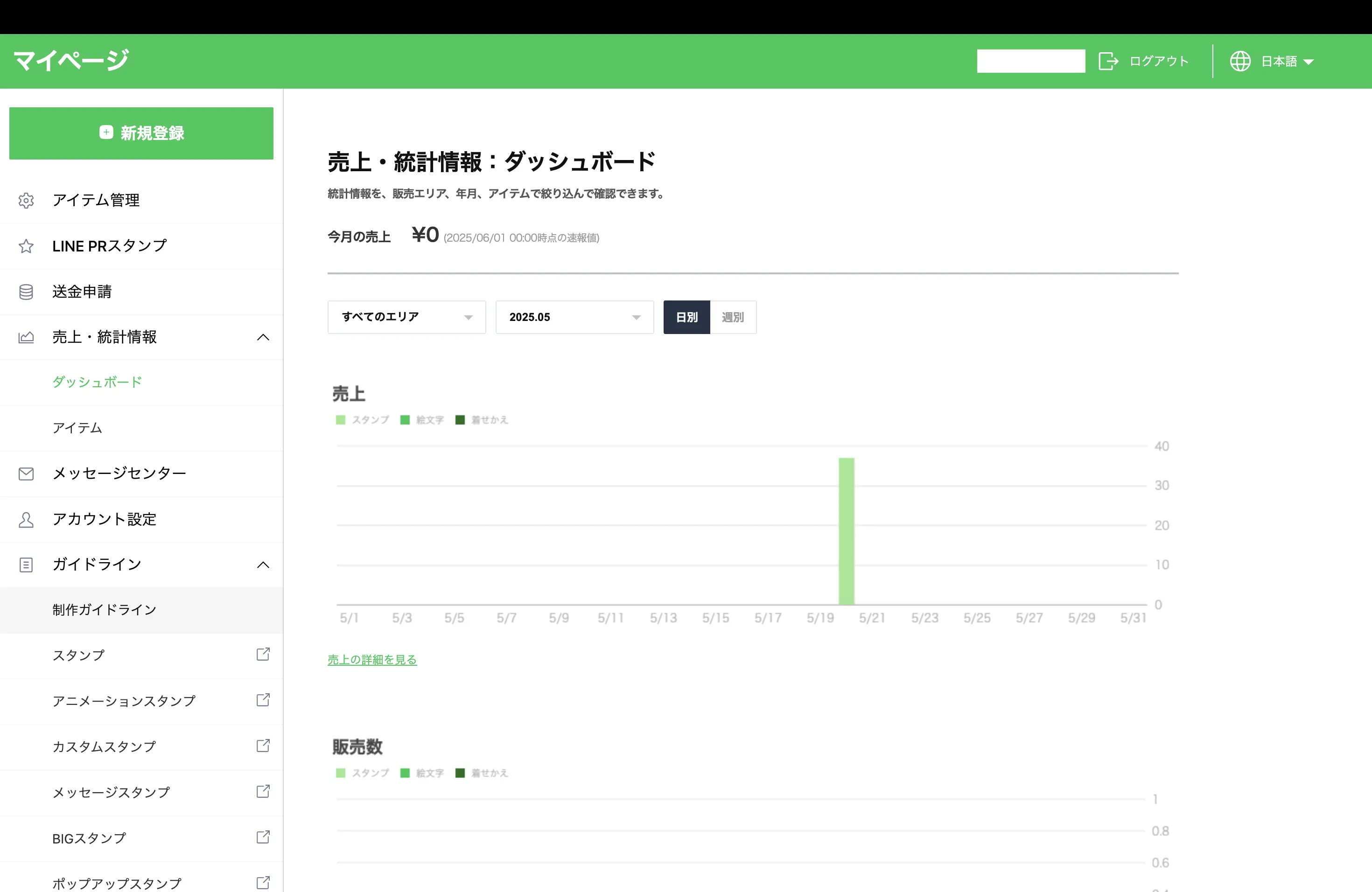Click the ログアウト link

[x=1159, y=61]
